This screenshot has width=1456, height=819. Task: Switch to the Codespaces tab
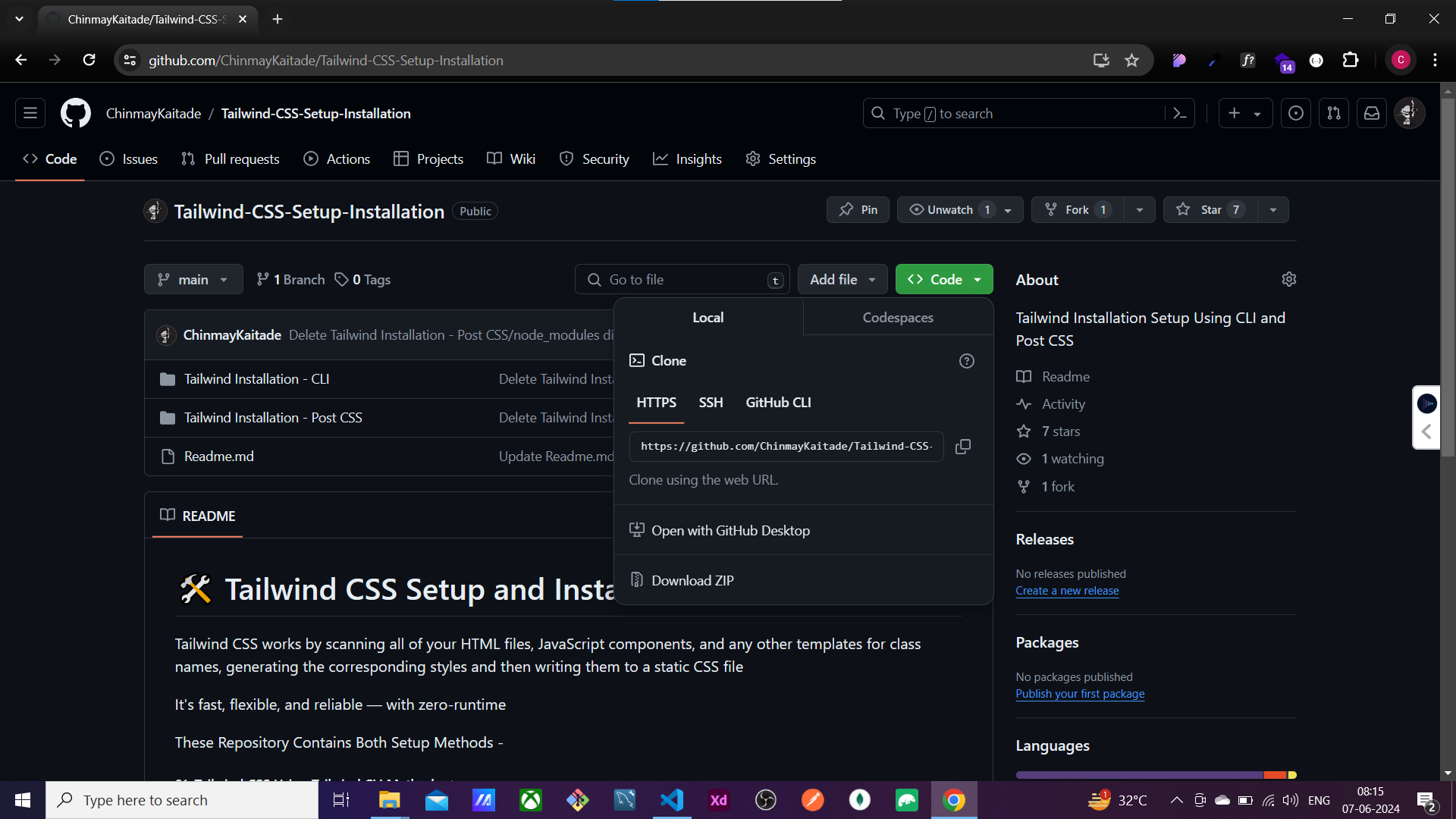(898, 318)
